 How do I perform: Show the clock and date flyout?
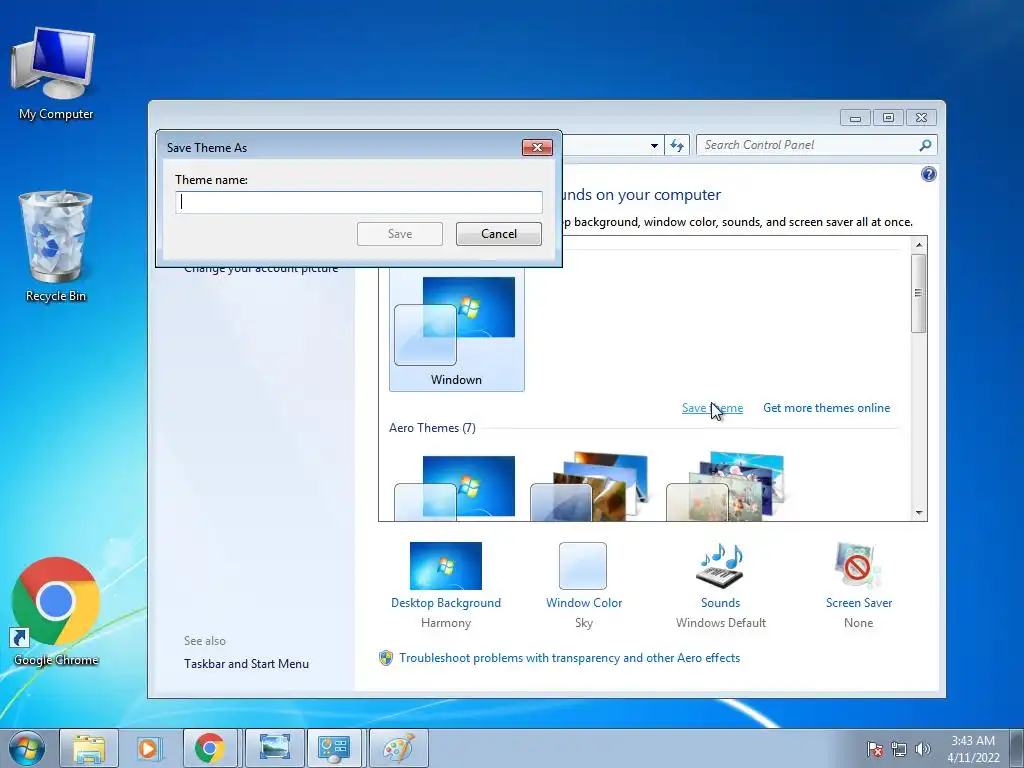pos(973,749)
